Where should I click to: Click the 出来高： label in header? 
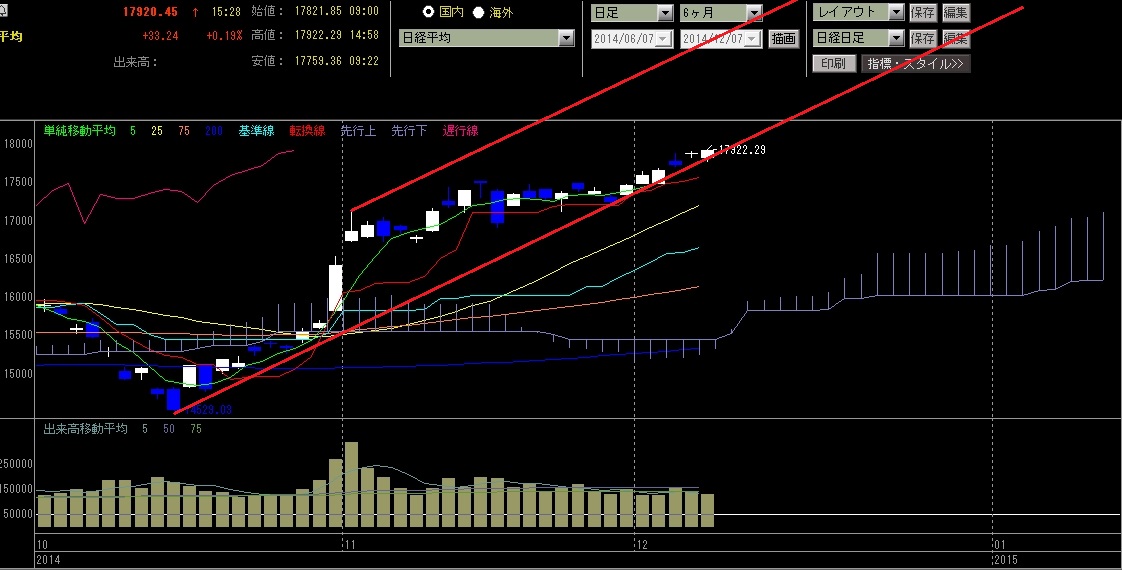(x=135, y=62)
